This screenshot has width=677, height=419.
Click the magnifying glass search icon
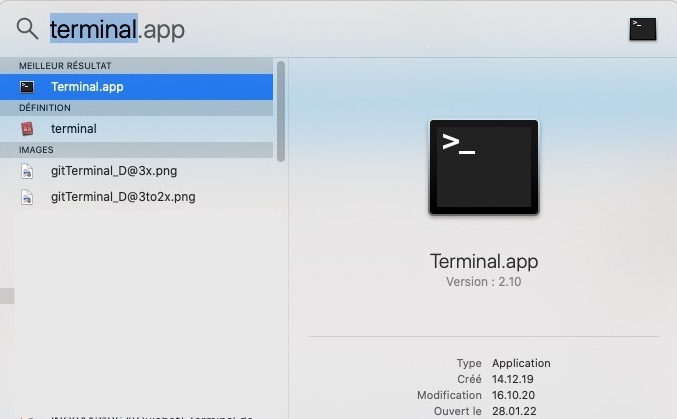click(x=27, y=29)
